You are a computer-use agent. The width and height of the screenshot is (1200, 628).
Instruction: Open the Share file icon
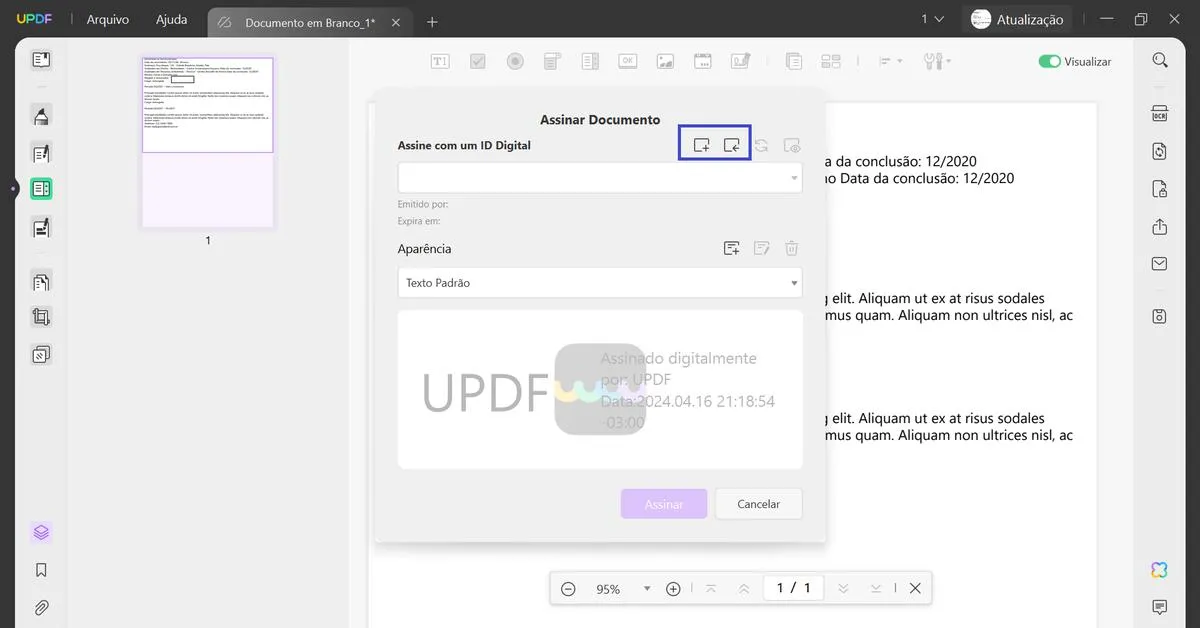1160,227
